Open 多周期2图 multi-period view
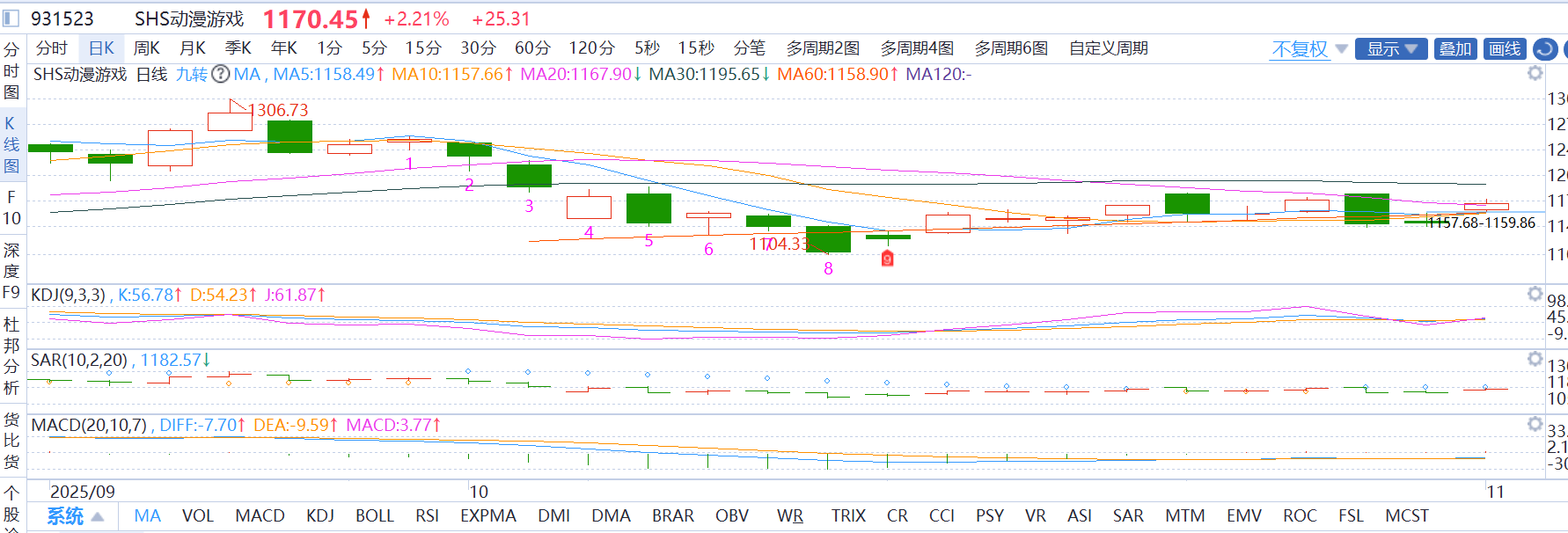1568x533 pixels. (x=823, y=48)
